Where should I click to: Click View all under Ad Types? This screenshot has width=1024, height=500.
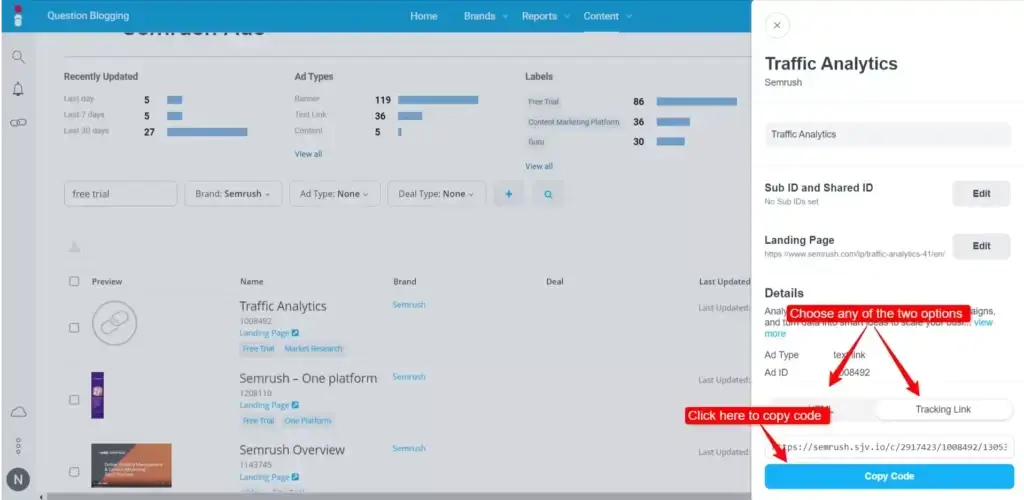[x=308, y=154]
